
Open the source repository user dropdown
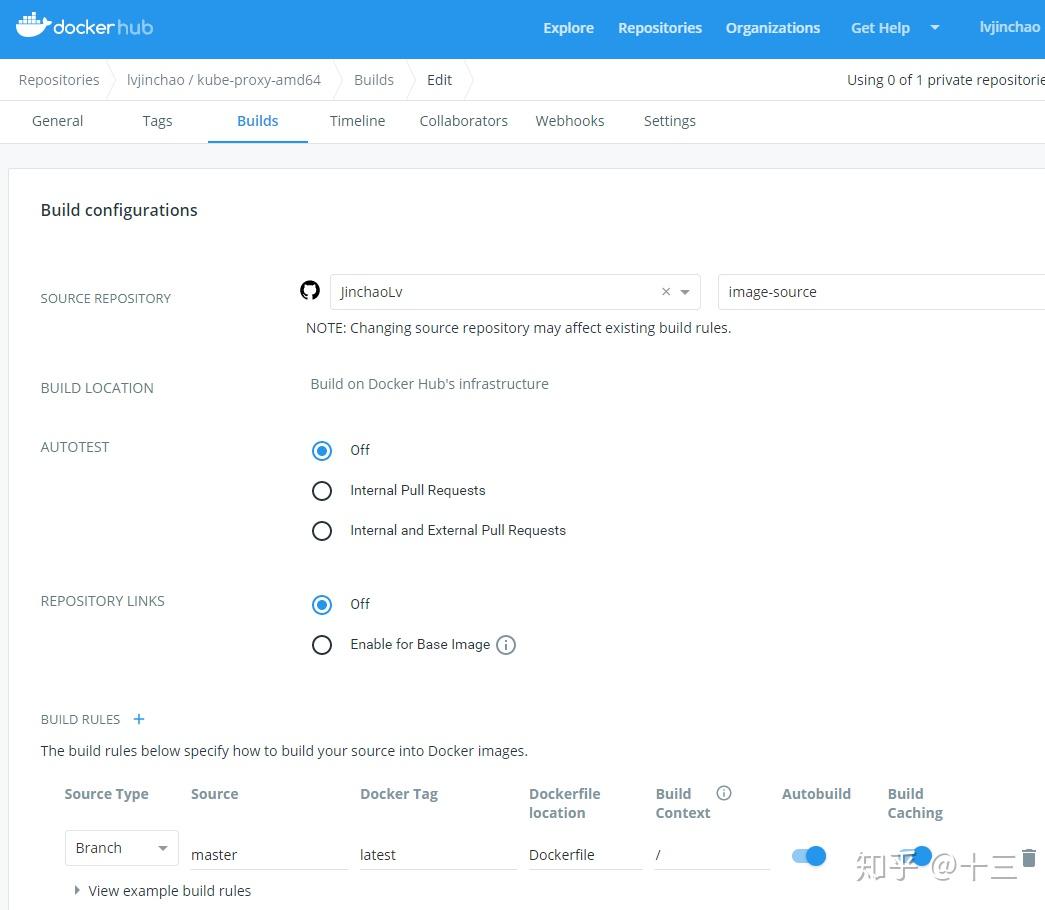point(685,291)
